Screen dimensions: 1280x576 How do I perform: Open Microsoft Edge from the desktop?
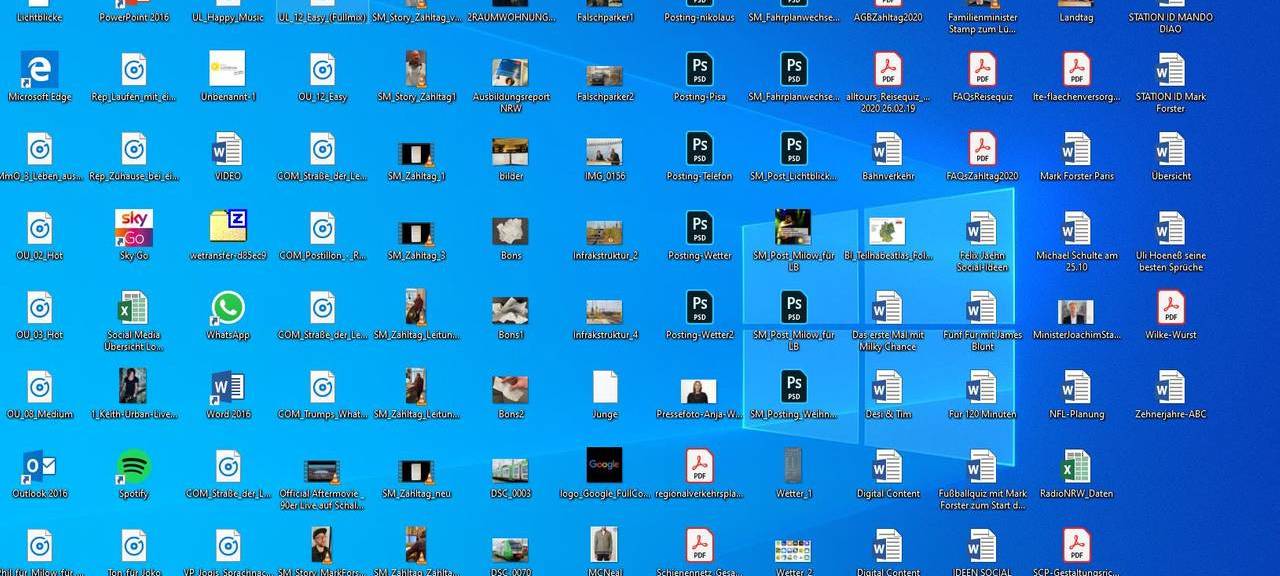(38, 72)
